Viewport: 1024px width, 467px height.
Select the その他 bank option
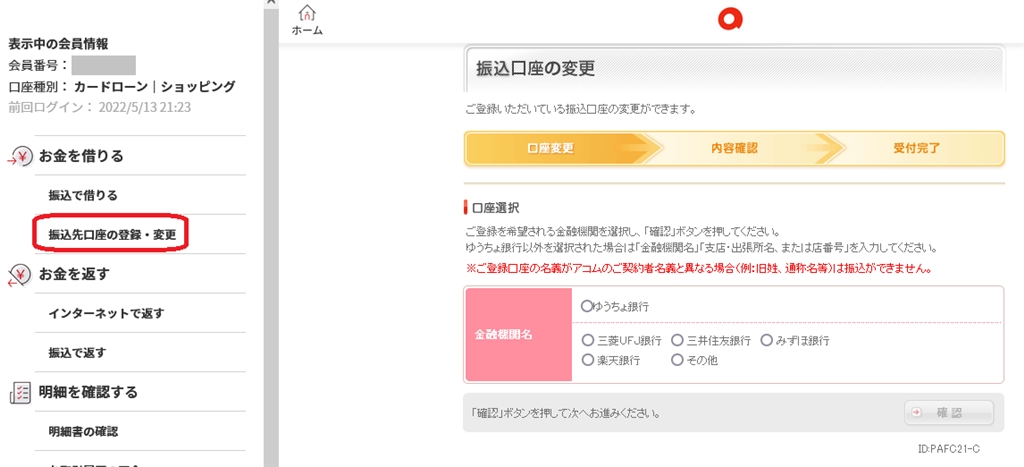[x=677, y=360]
